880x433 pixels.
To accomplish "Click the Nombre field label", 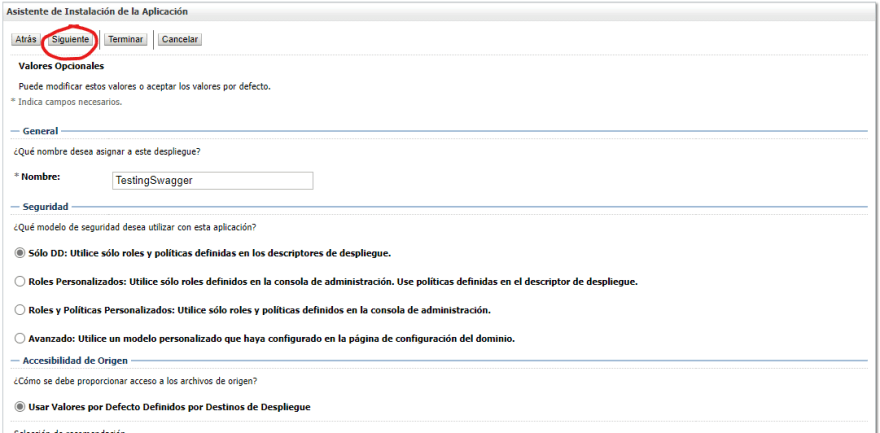I will [x=40, y=177].
